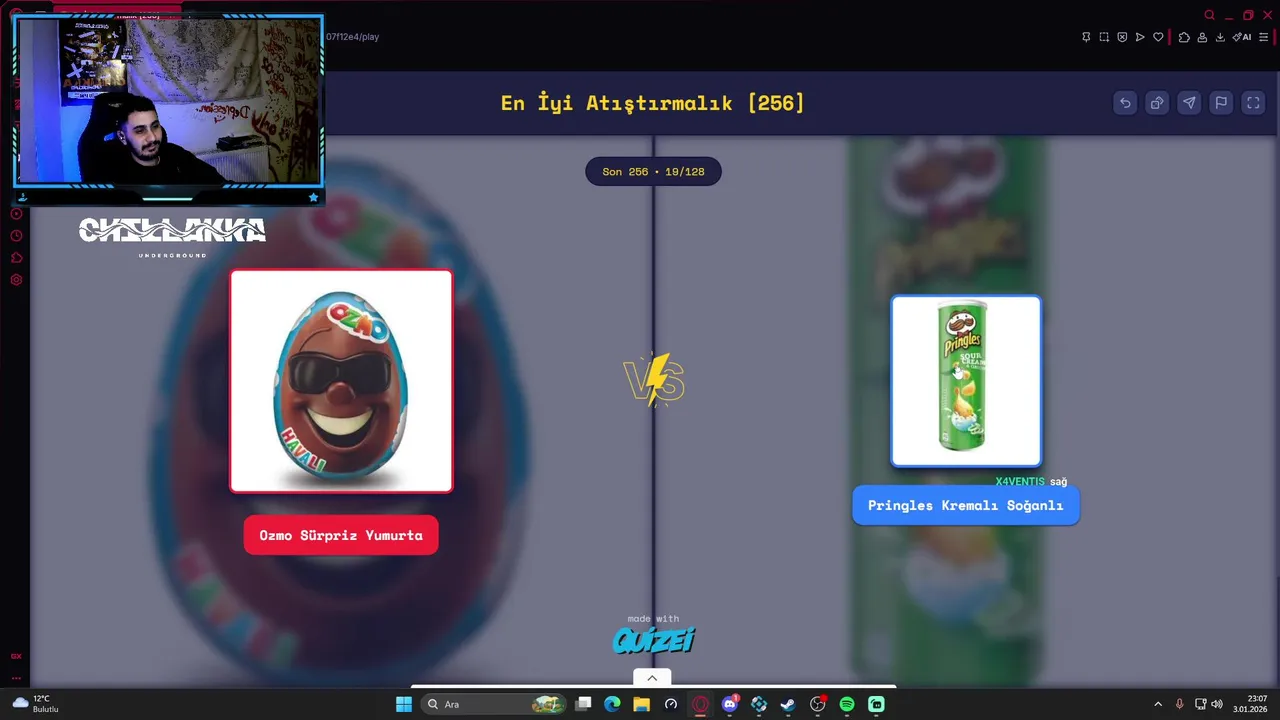
Task: Open Task View from the taskbar
Action: pyautogui.click(x=584, y=704)
